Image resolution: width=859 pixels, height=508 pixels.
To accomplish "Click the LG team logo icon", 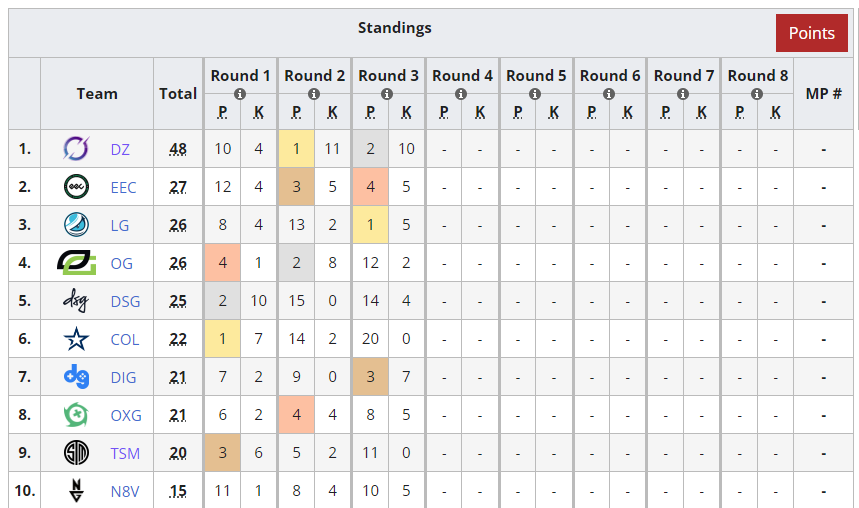I will pos(76,225).
